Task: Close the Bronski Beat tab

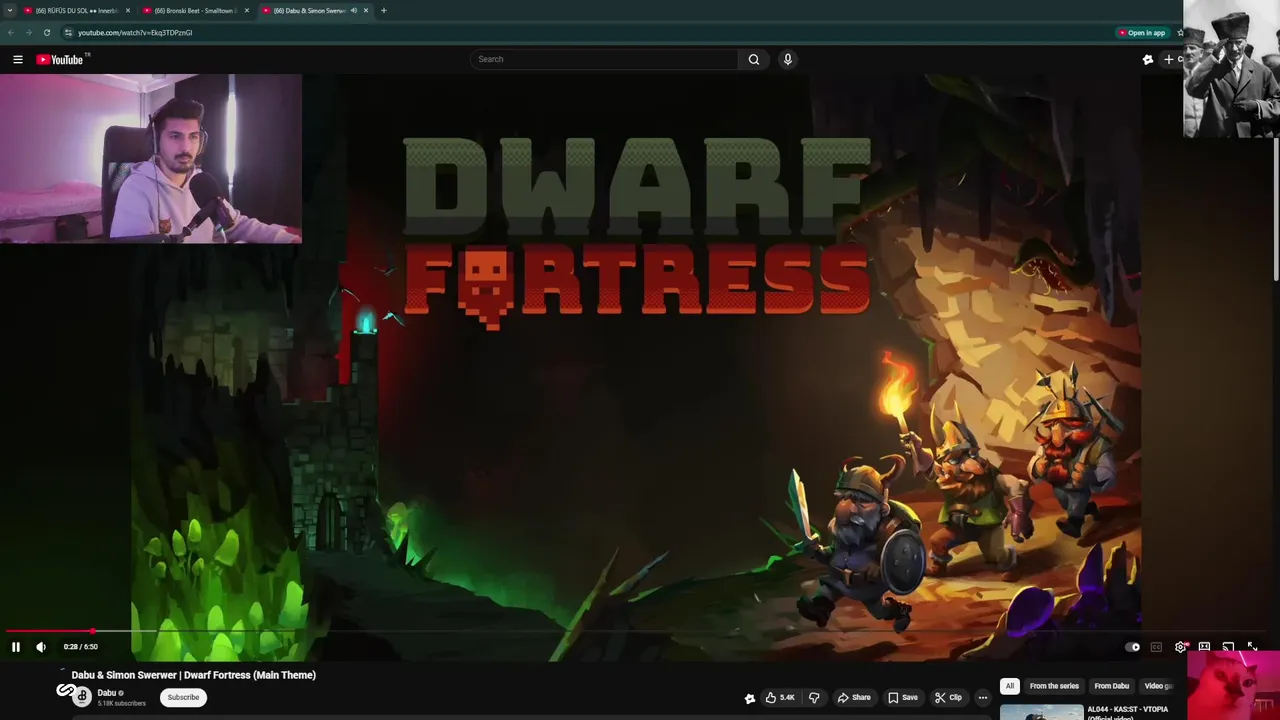Action: (247, 10)
